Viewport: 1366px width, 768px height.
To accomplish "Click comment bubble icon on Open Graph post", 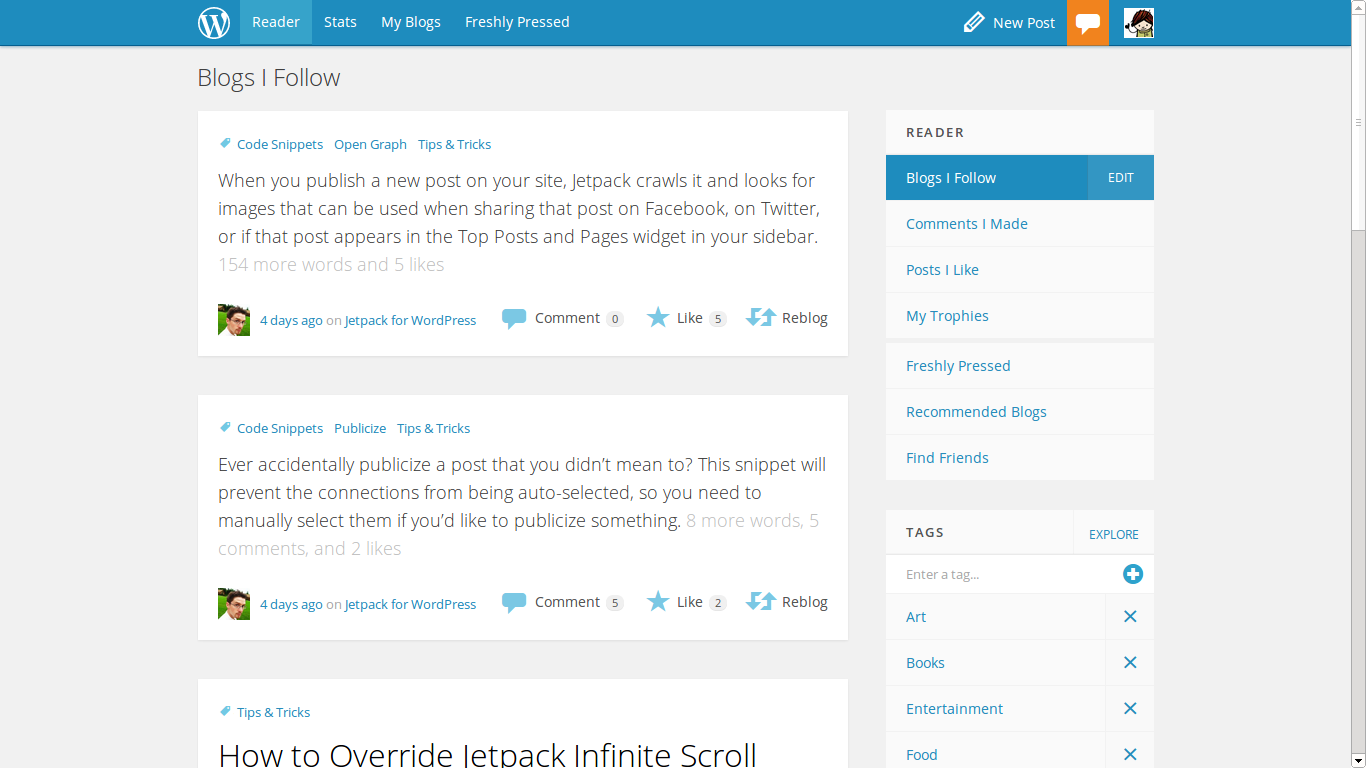I will tap(514, 319).
